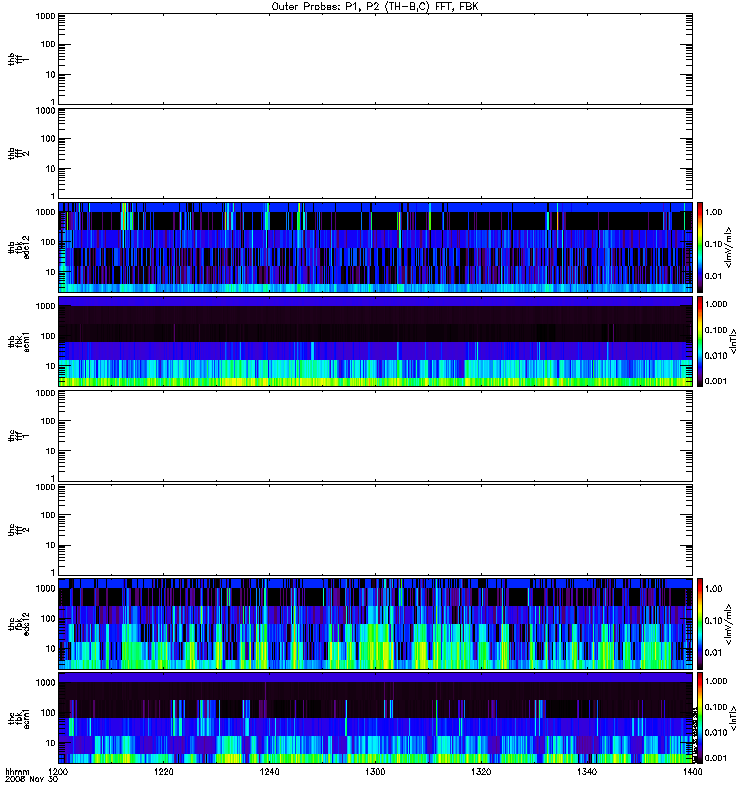The width and height of the screenshot is (750, 800).
Task: Click the 0.10 value on thb edc12 color bar
Action: [714, 244]
